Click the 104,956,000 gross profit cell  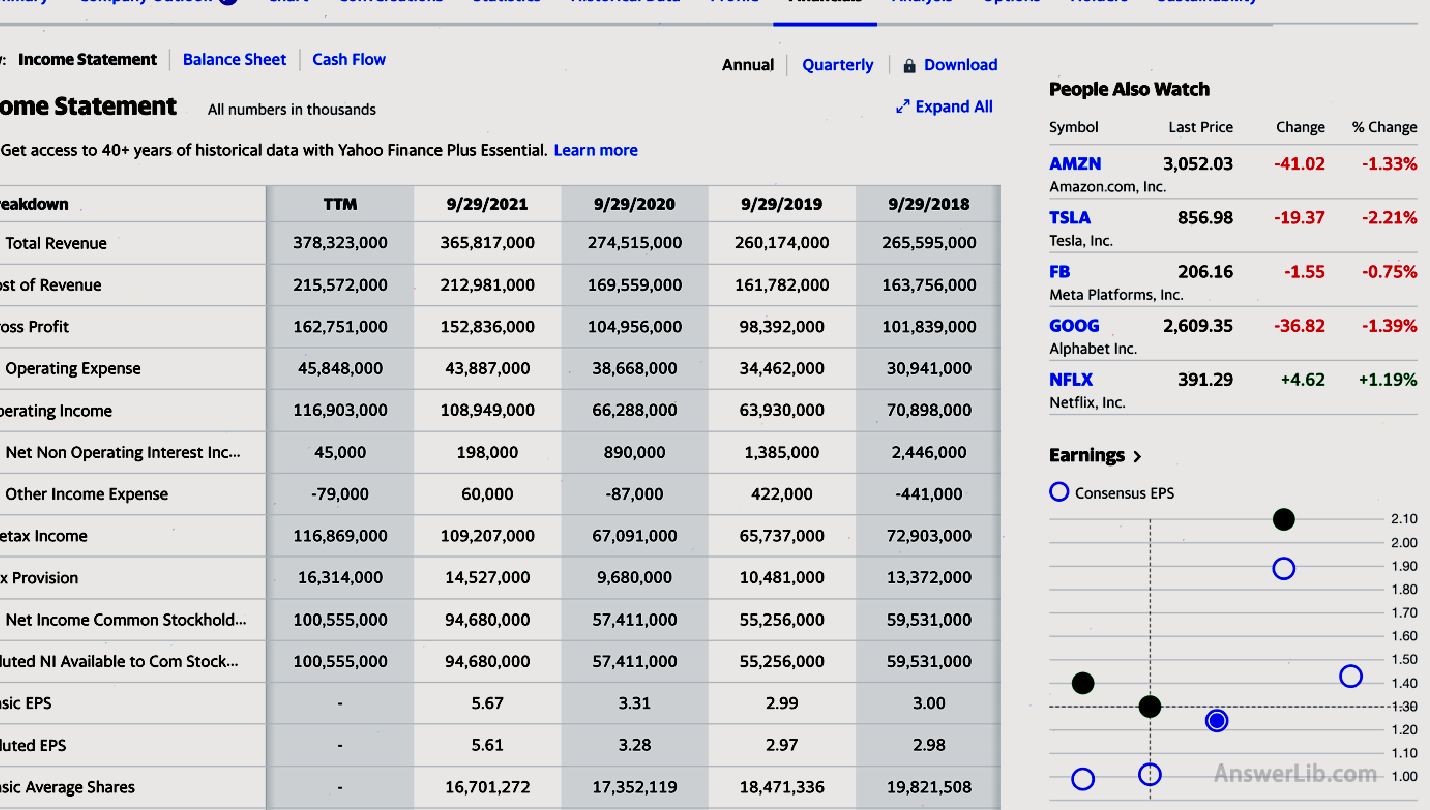point(634,327)
